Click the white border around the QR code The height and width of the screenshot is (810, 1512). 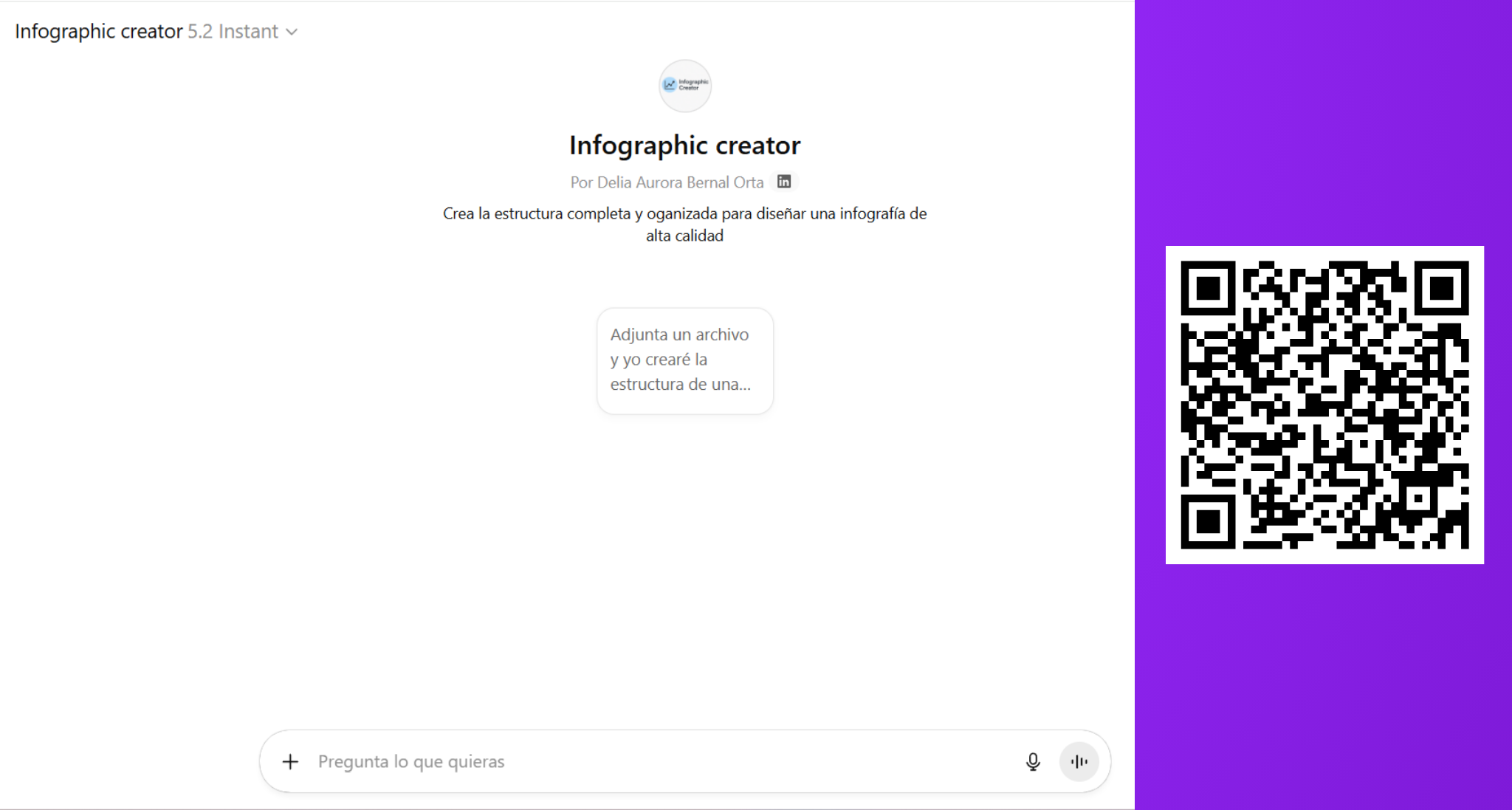click(1324, 252)
